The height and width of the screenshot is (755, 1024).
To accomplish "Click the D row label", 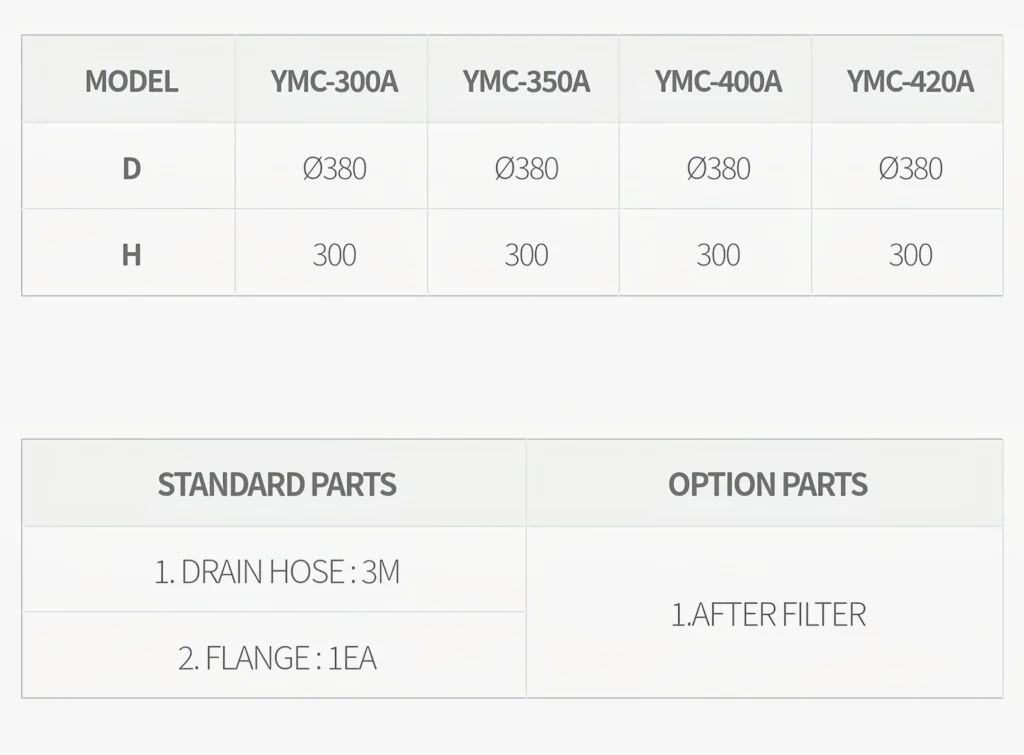I will click(131, 168).
